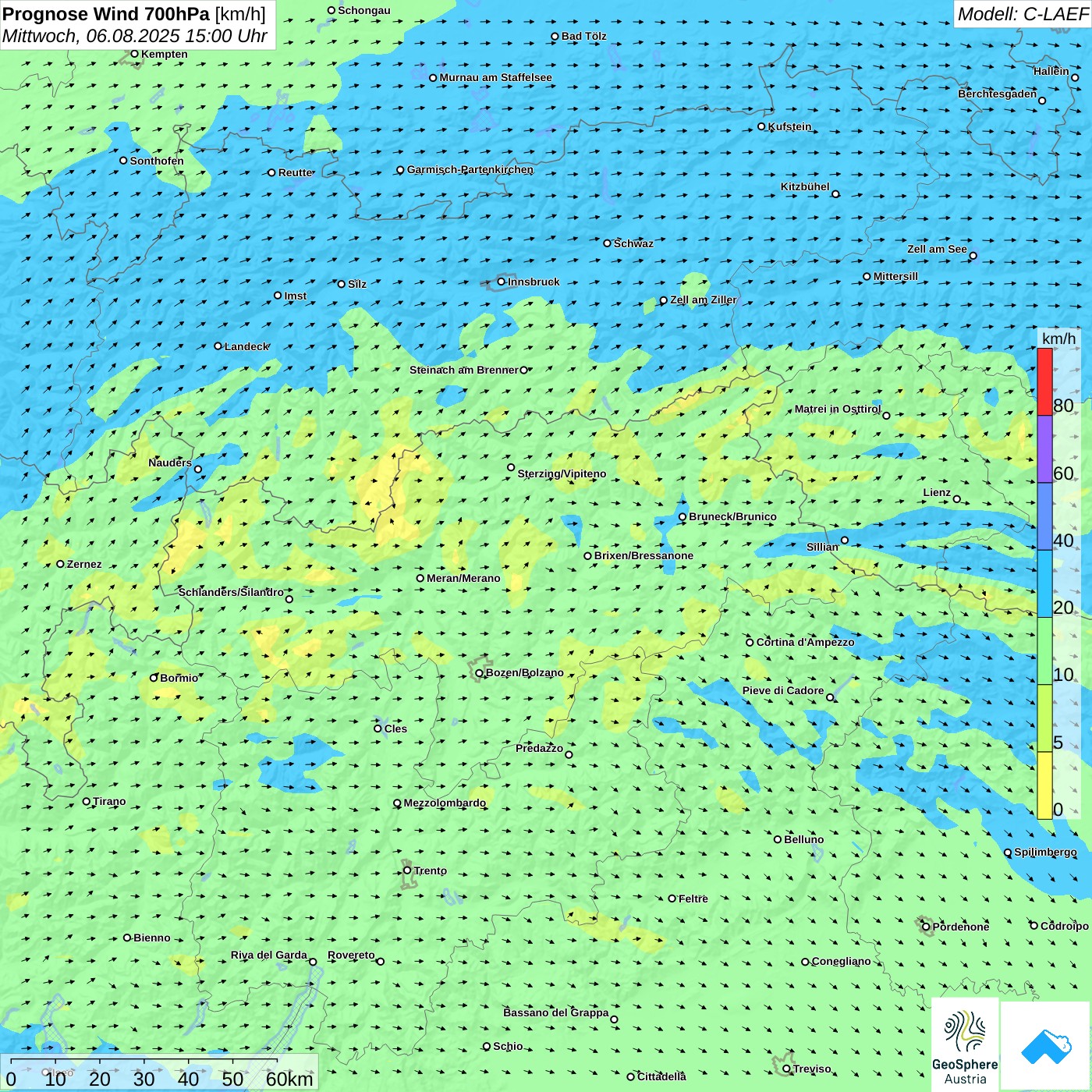Click the 'Modell: C-LAEF' label
This screenshot has width=1092, height=1092.
(x=1023, y=14)
